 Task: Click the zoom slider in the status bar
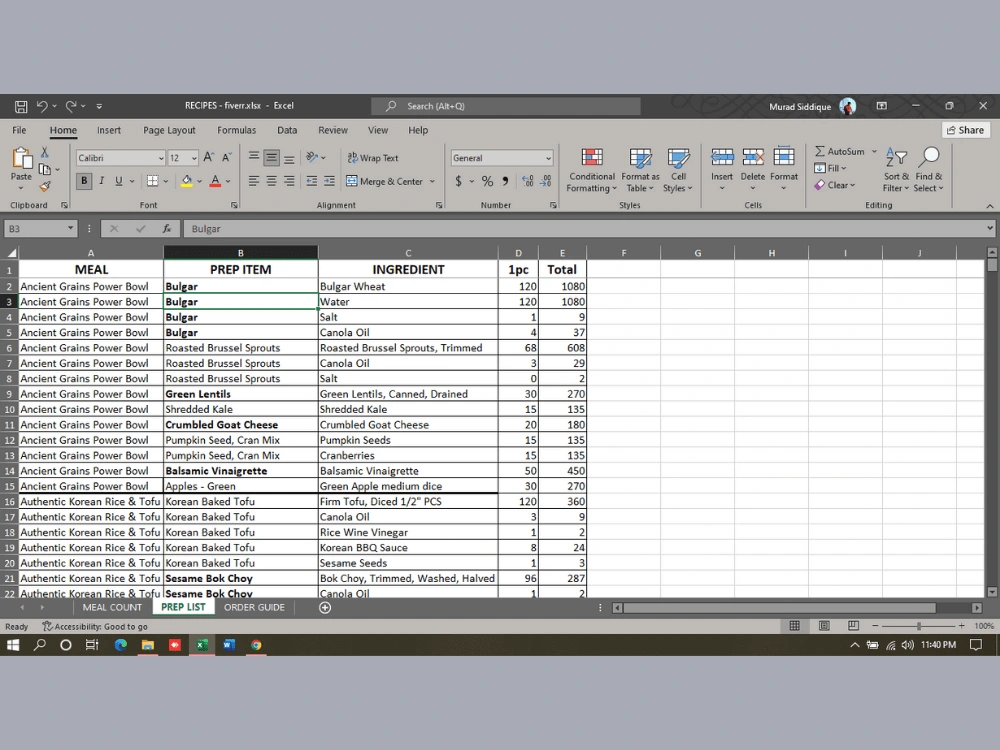coord(918,626)
